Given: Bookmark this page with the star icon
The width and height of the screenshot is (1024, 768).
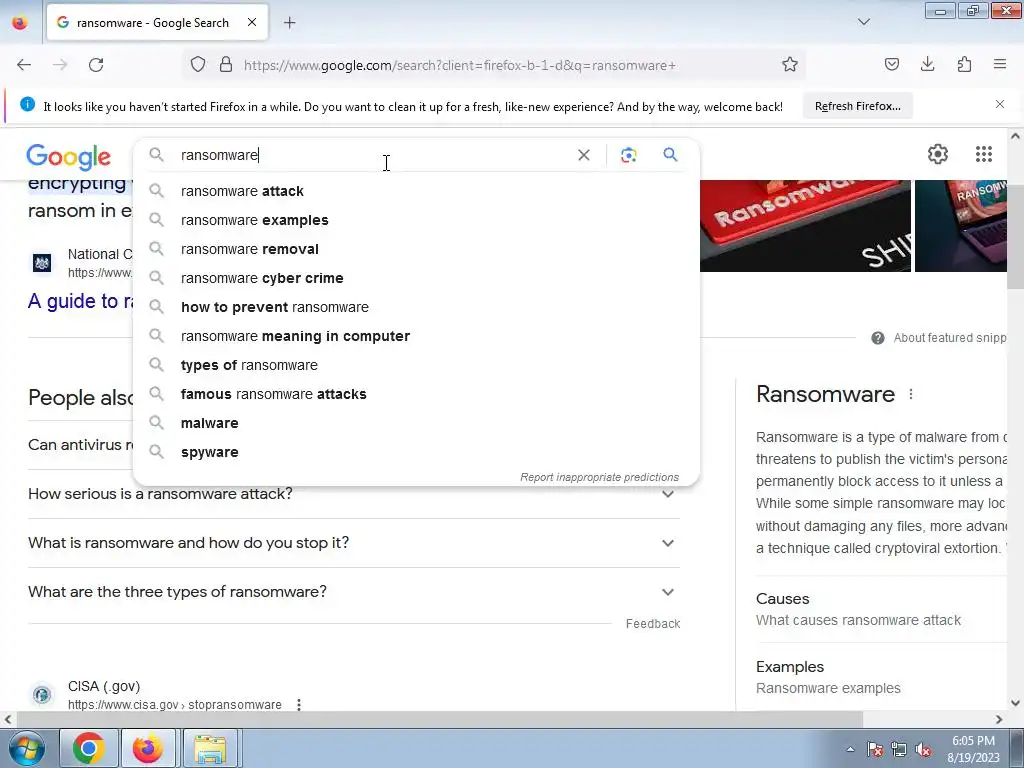Looking at the screenshot, I should point(790,65).
